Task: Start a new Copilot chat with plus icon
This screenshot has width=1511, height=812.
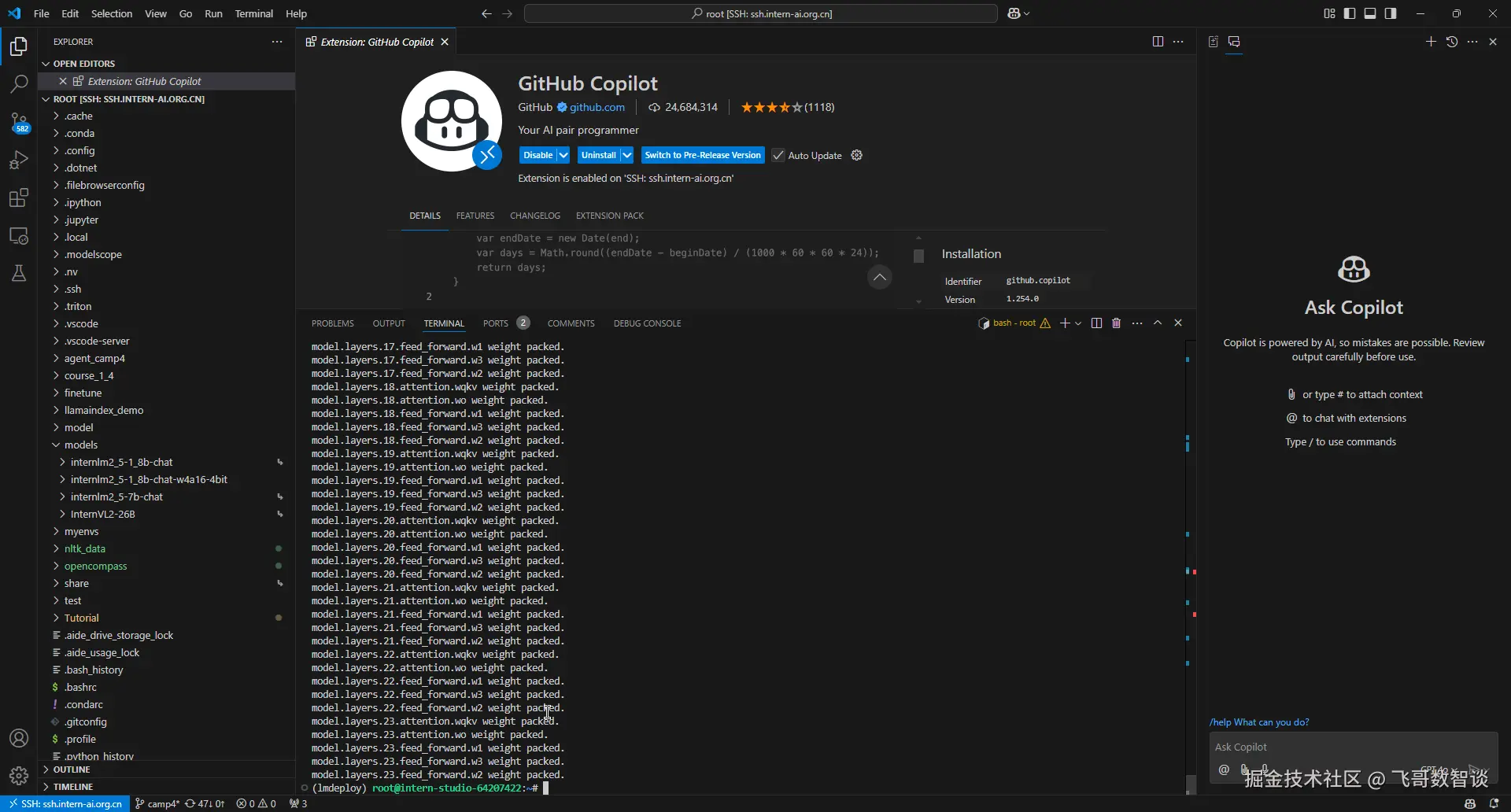Action: point(1431,42)
